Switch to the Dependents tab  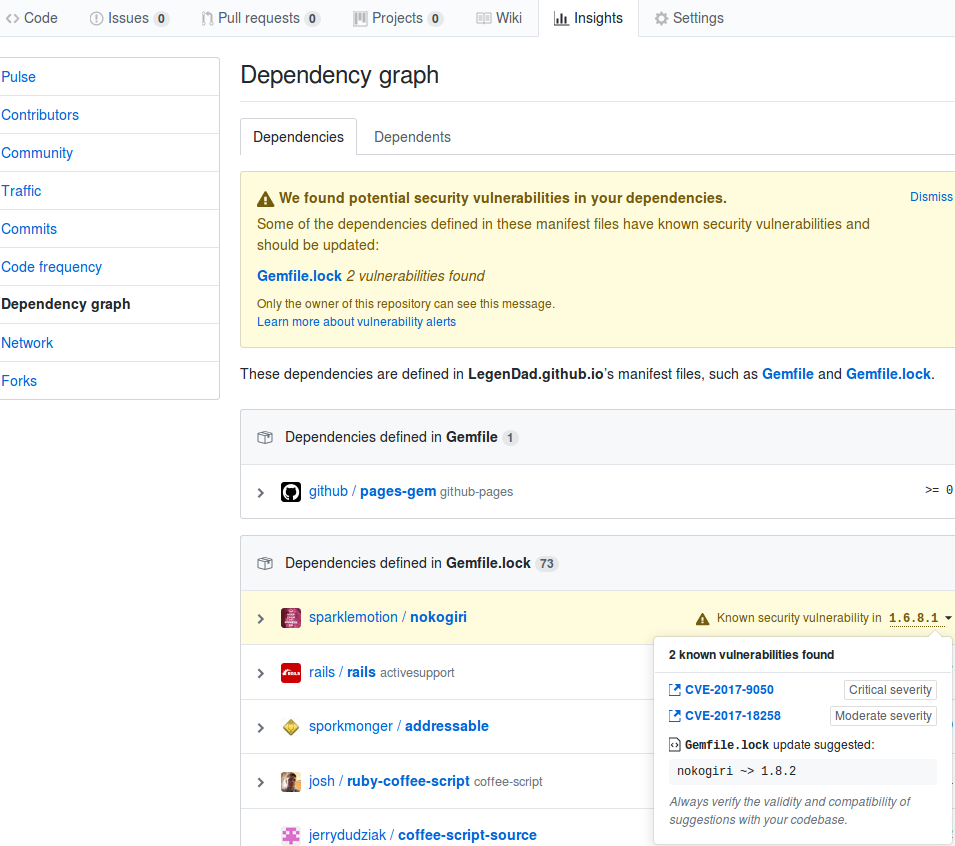pyautogui.click(x=412, y=137)
